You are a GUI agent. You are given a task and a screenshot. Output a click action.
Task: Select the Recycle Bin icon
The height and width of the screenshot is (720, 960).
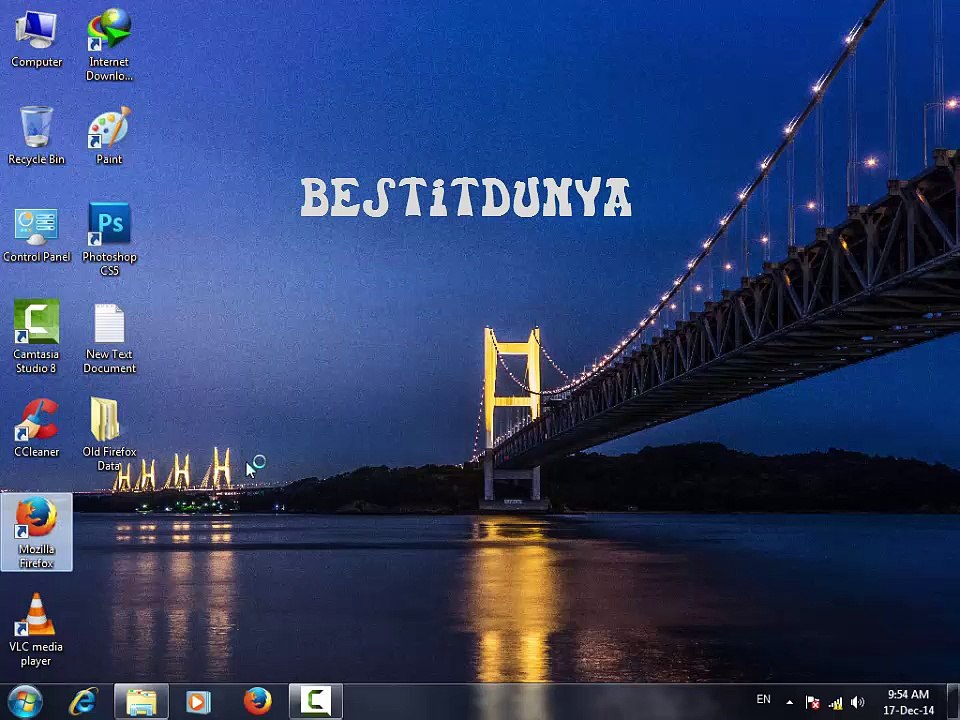coord(36,135)
